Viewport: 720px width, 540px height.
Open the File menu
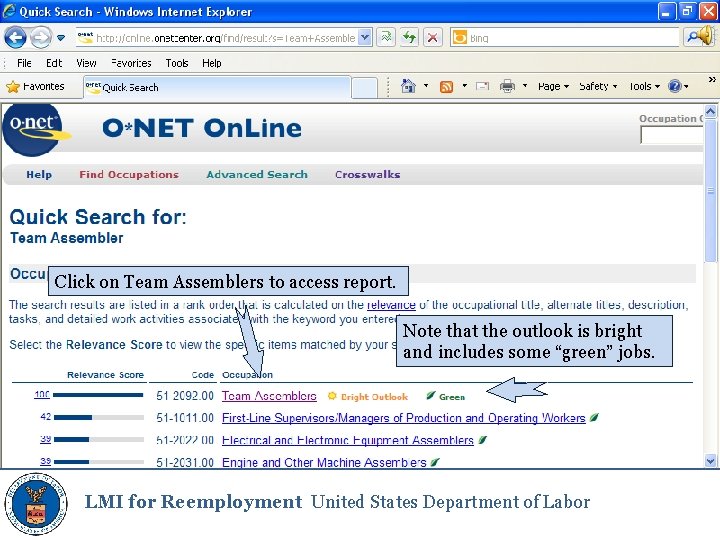[24, 63]
